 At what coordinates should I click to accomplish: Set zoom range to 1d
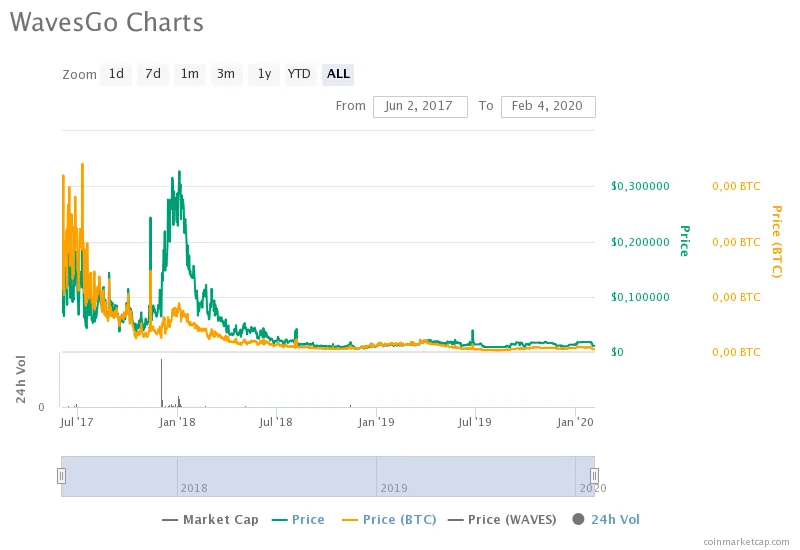116,74
